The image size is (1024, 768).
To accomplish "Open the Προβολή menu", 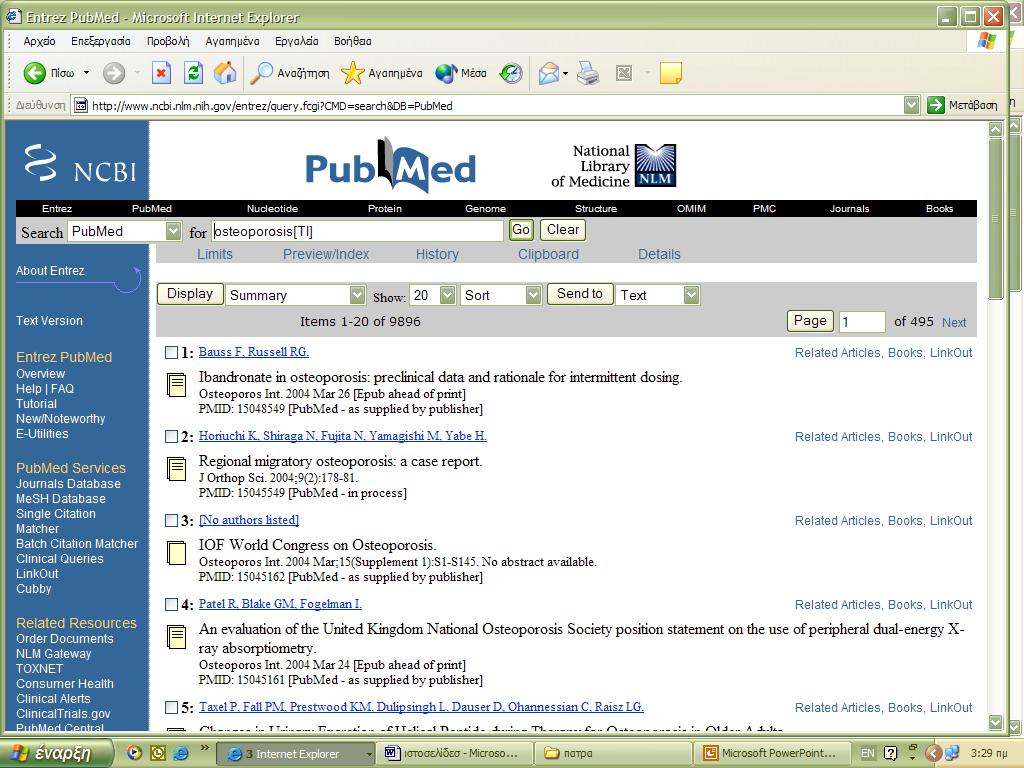I will [x=168, y=41].
